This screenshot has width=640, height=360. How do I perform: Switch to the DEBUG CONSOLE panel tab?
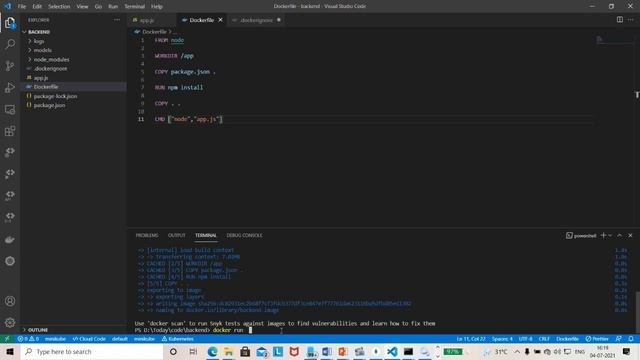[x=244, y=236]
